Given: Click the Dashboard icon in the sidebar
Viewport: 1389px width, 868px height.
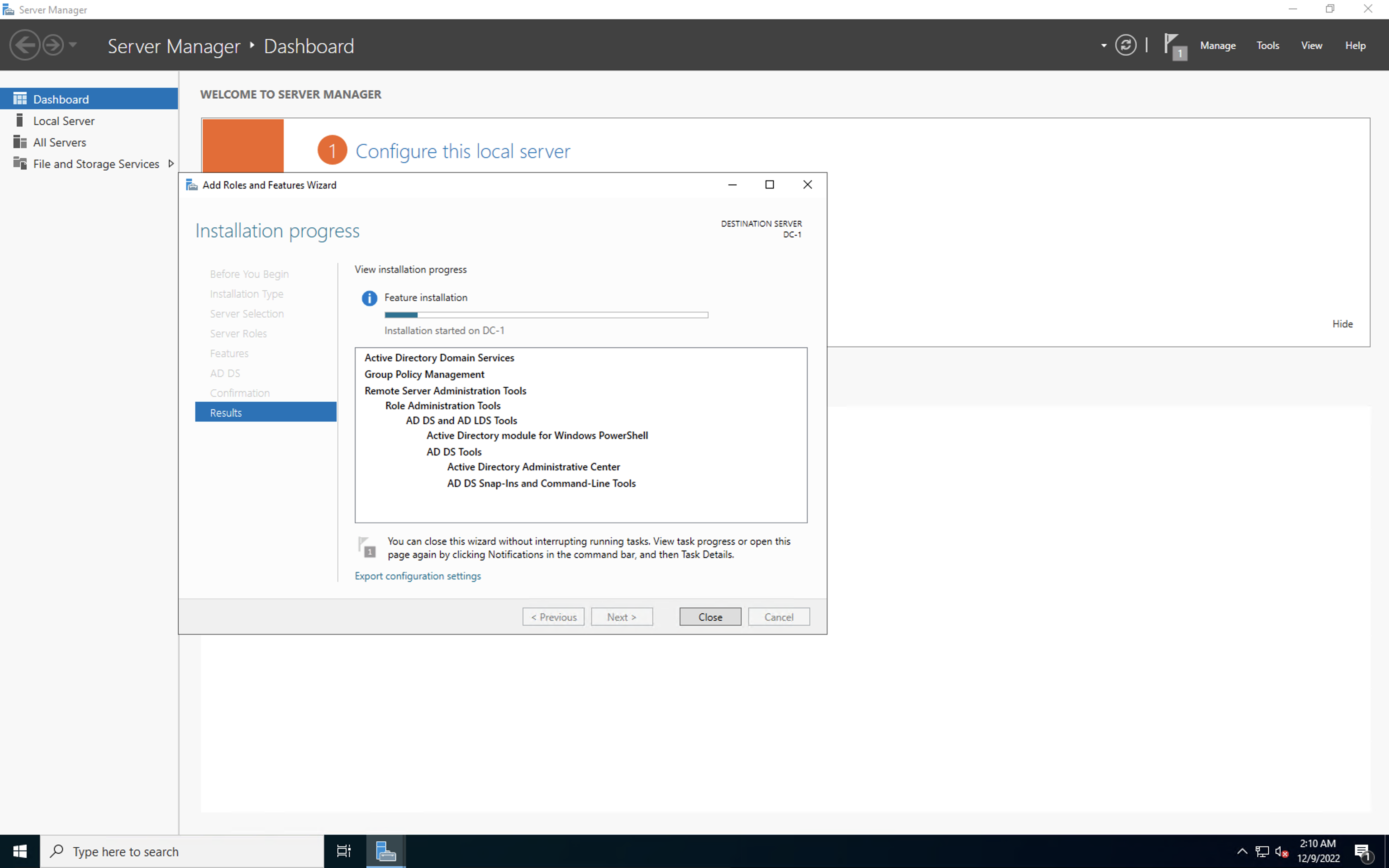Looking at the screenshot, I should [20, 99].
